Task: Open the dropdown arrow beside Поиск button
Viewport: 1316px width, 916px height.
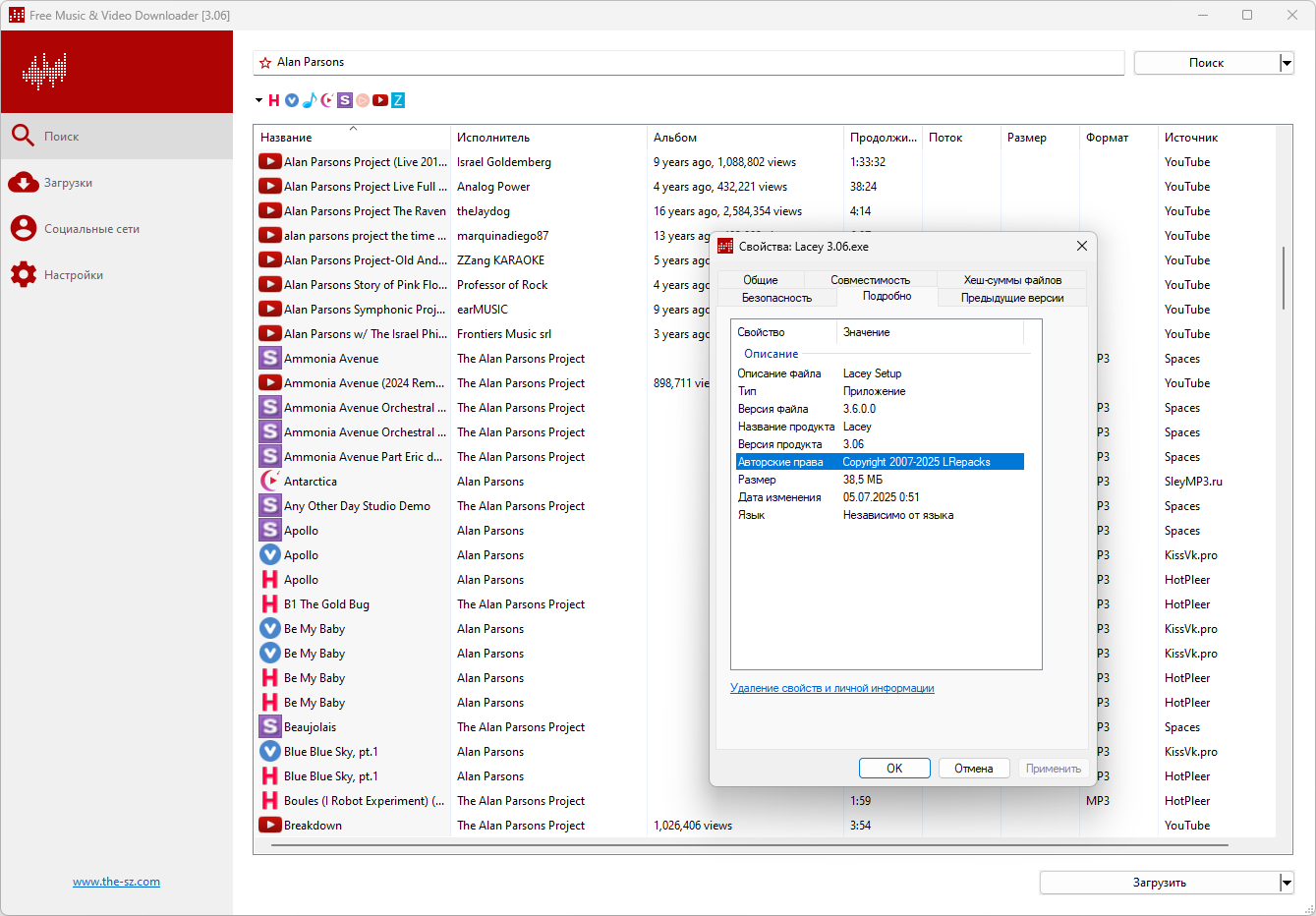Action: [x=1287, y=63]
